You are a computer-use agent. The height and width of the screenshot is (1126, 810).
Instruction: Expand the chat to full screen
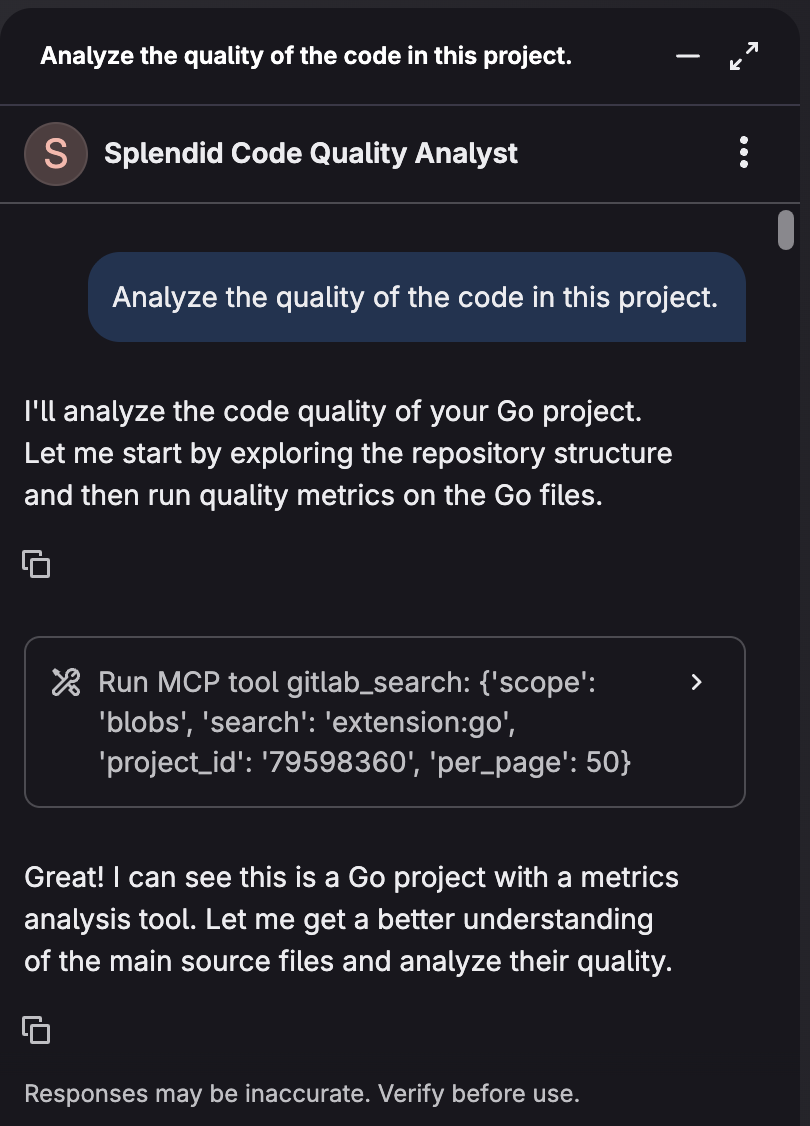coord(744,56)
